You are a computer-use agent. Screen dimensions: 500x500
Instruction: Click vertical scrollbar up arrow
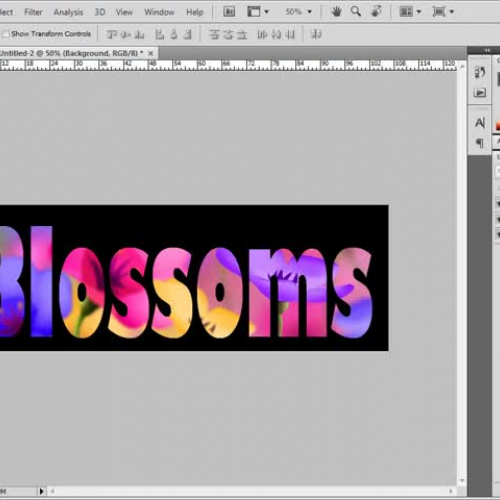pyautogui.click(x=462, y=66)
